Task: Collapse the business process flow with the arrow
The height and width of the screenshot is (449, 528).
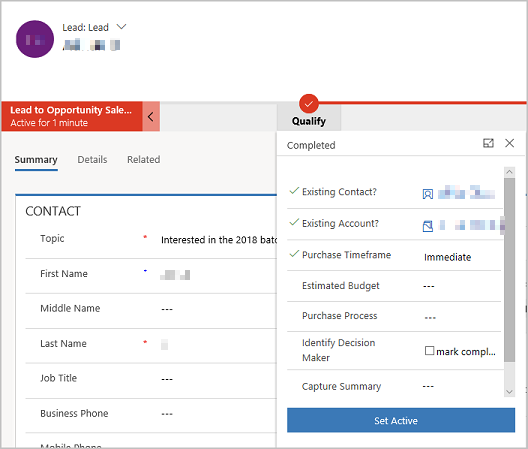Action: tap(151, 117)
